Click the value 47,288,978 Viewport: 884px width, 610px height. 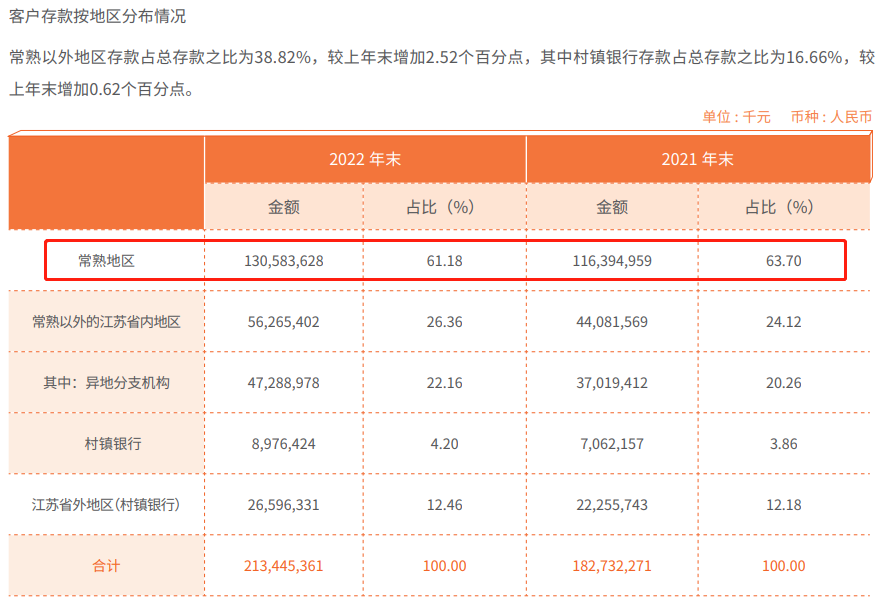[284, 383]
